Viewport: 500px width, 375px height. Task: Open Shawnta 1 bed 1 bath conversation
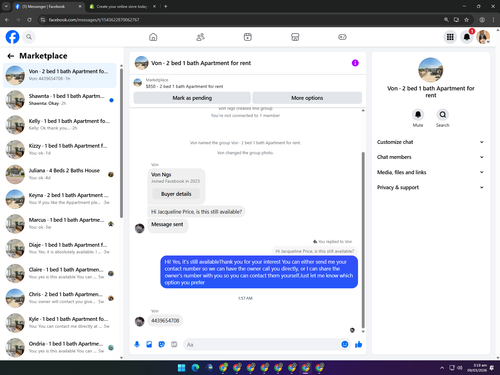pos(60,100)
